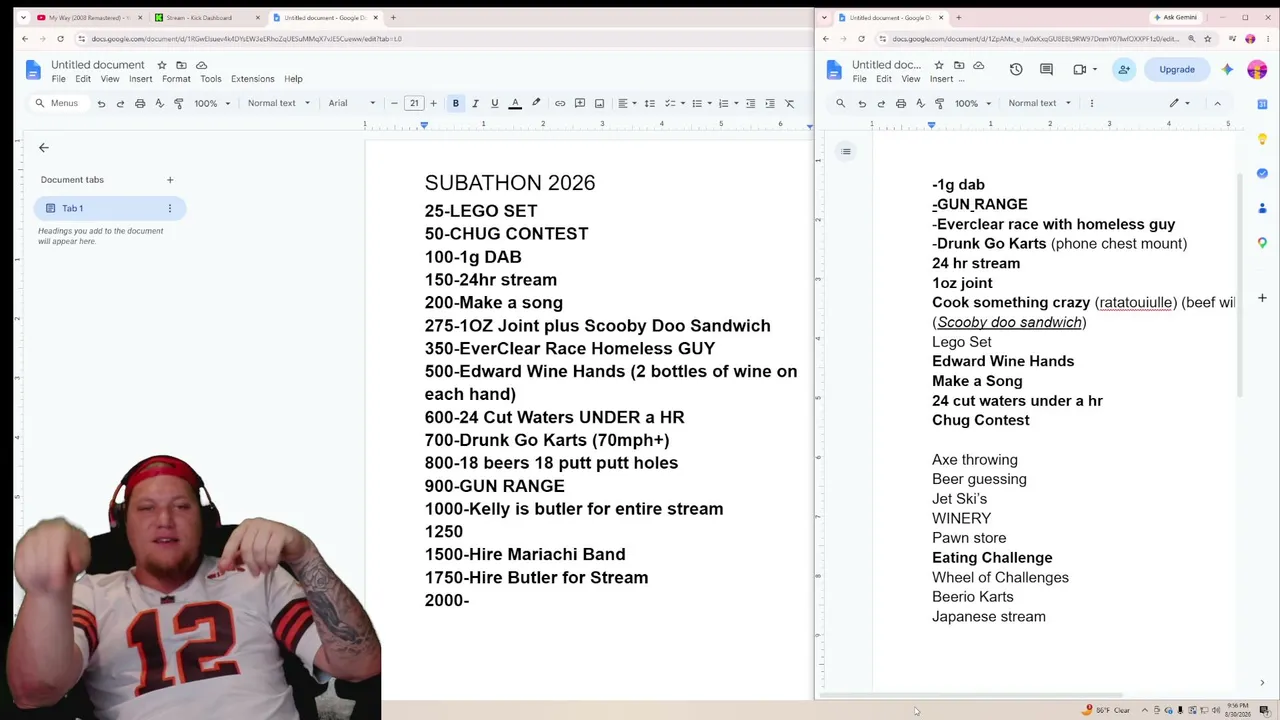This screenshot has height=720, width=1280.
Task: Toggle Italic formatting in left document
Action: point(475,103)
